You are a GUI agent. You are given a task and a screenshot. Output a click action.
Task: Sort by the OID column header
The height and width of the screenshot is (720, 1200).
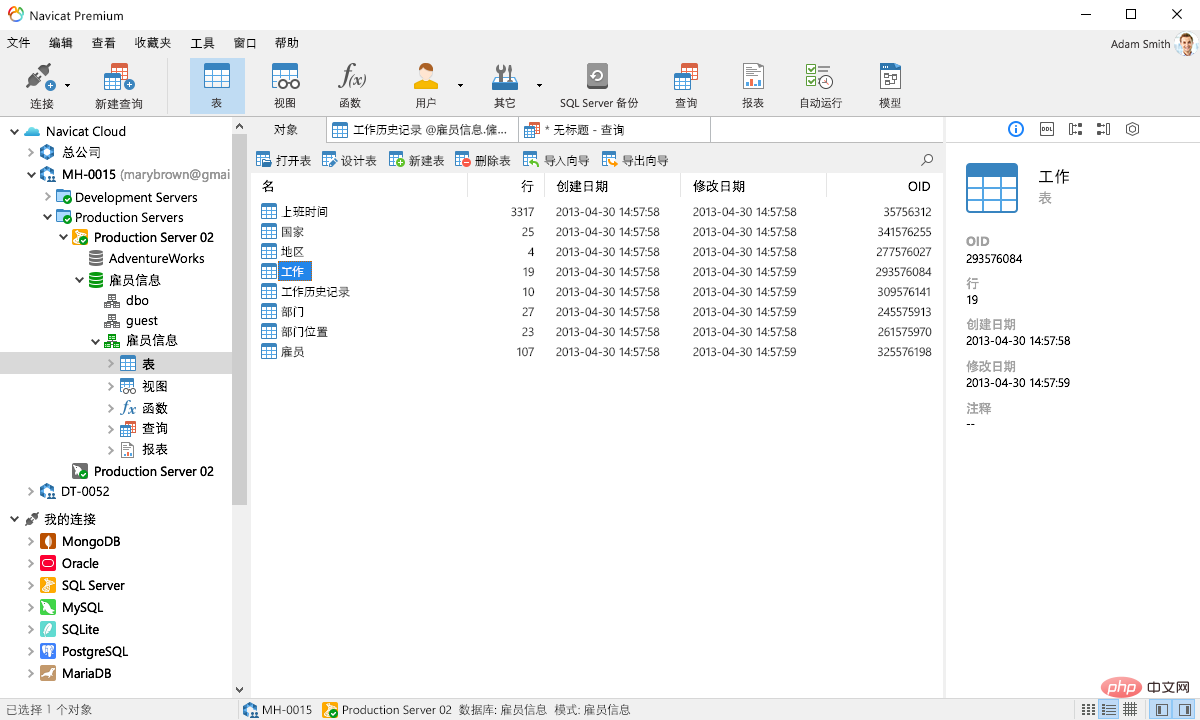click(x=883, y=186)
